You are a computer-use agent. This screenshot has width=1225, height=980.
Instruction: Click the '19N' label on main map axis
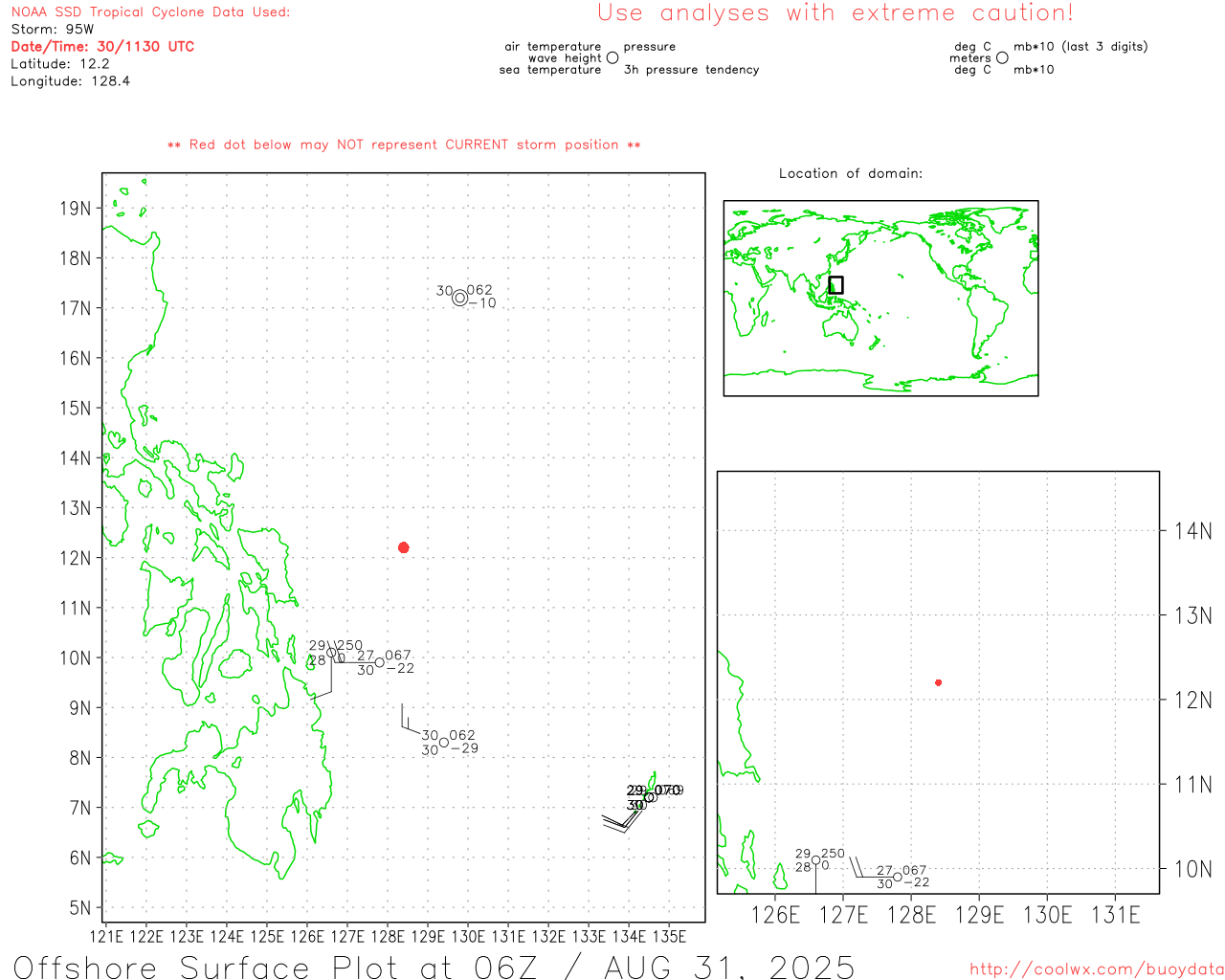point(76,209)
